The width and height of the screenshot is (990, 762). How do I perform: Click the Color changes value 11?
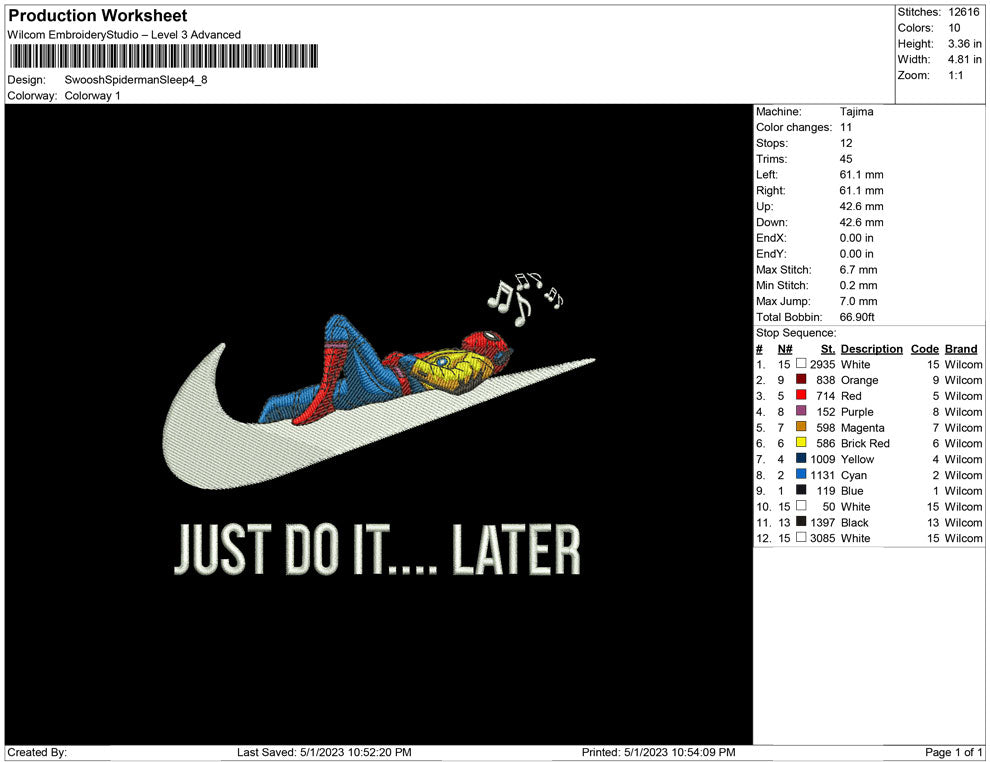pyautogui.click(x=846, y=127)
